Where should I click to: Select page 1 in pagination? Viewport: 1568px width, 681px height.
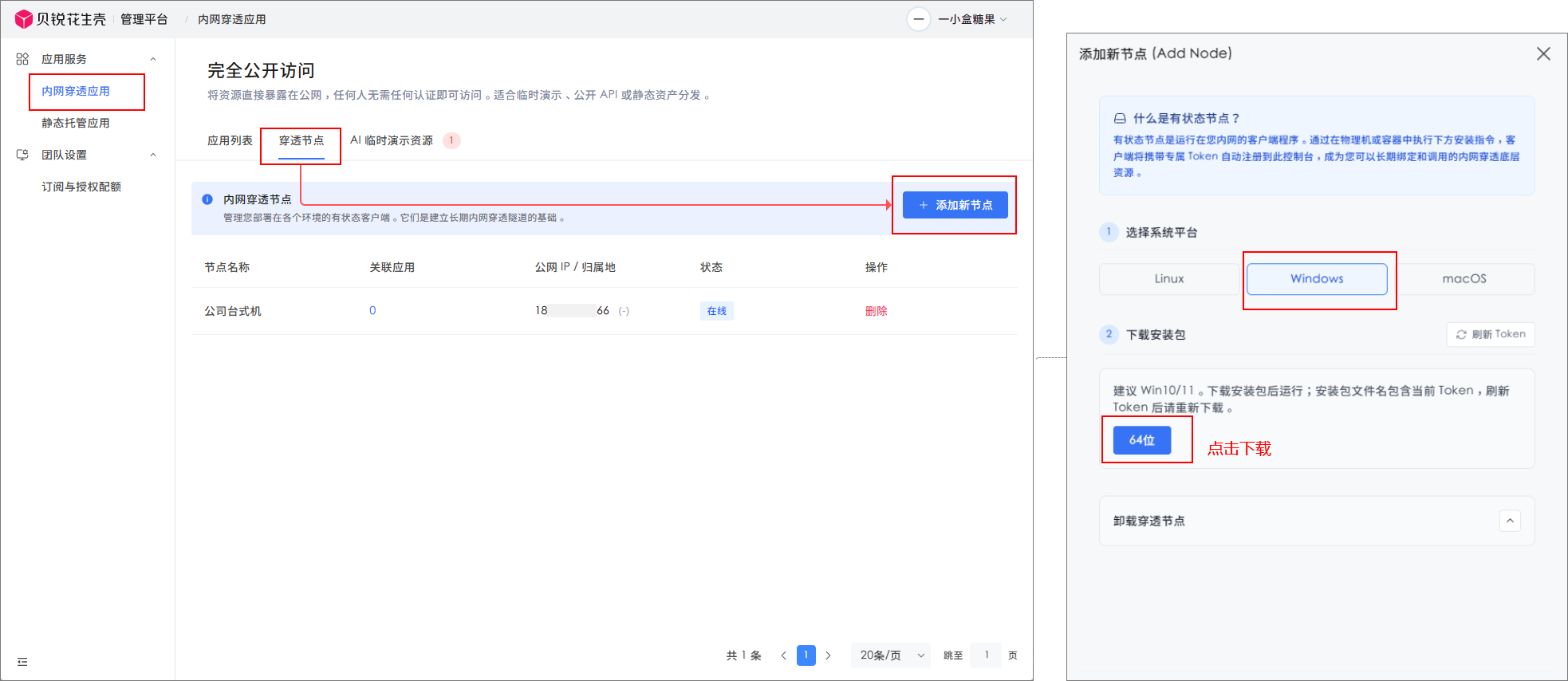(x=806, y=655)
